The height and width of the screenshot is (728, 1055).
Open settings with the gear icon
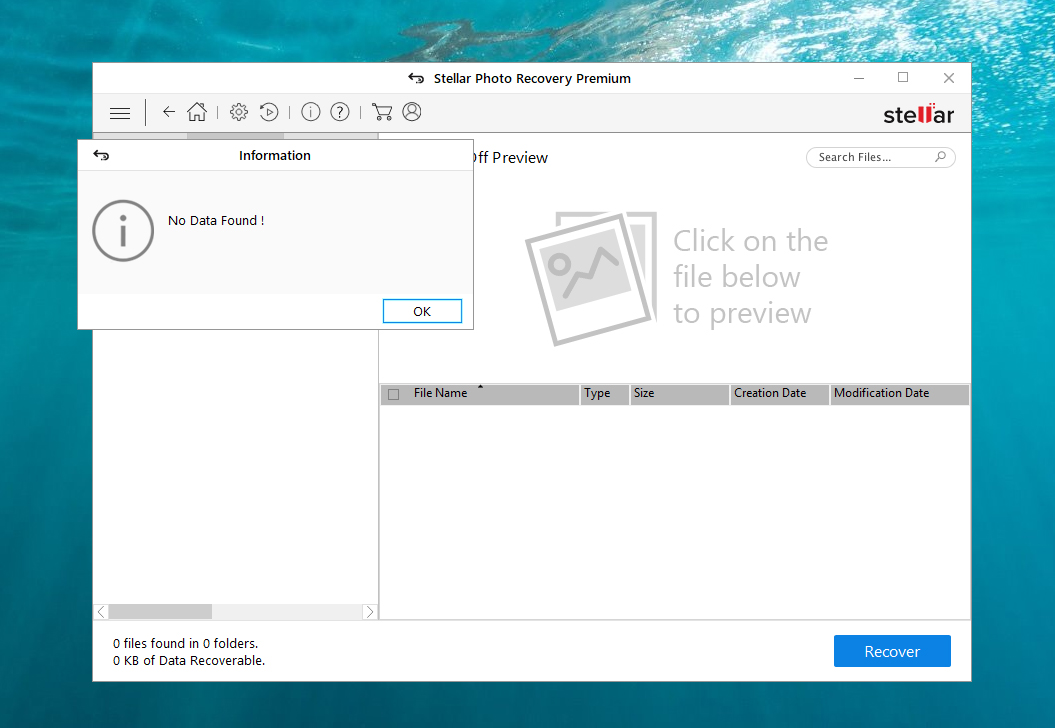click(239, 112)
